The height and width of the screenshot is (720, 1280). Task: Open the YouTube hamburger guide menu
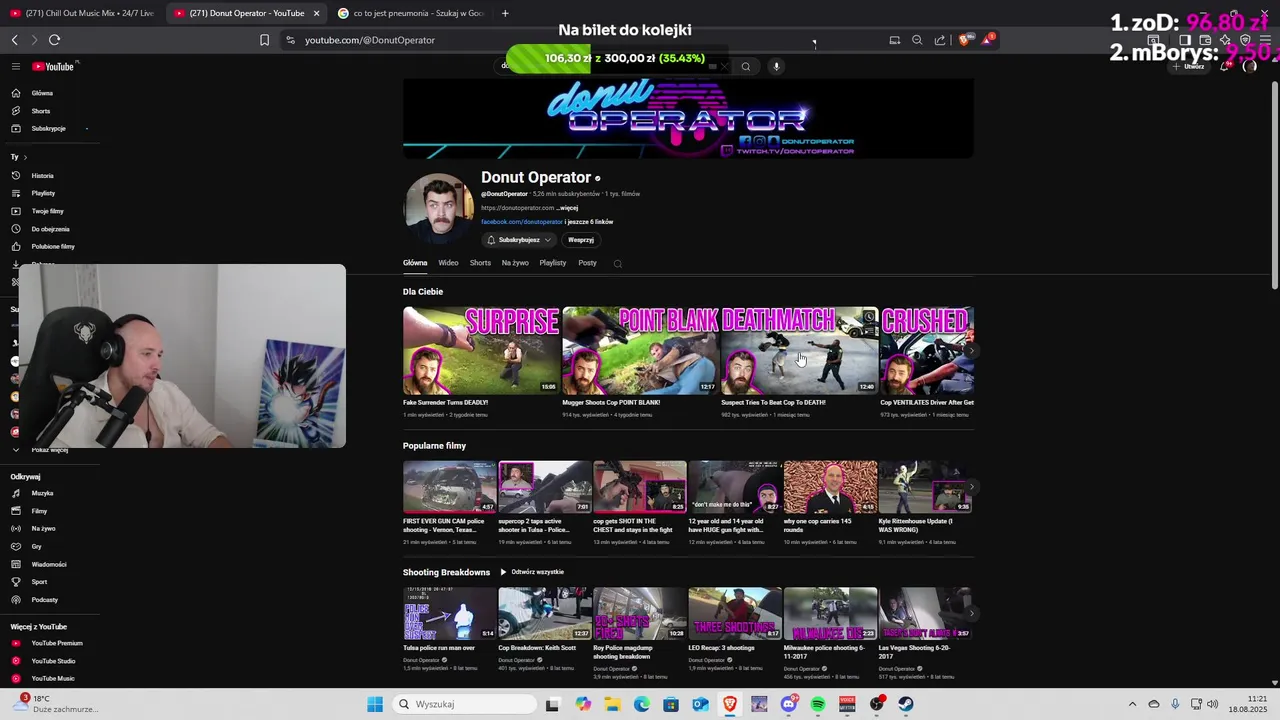pyautogui.click(x=16, y=66)
